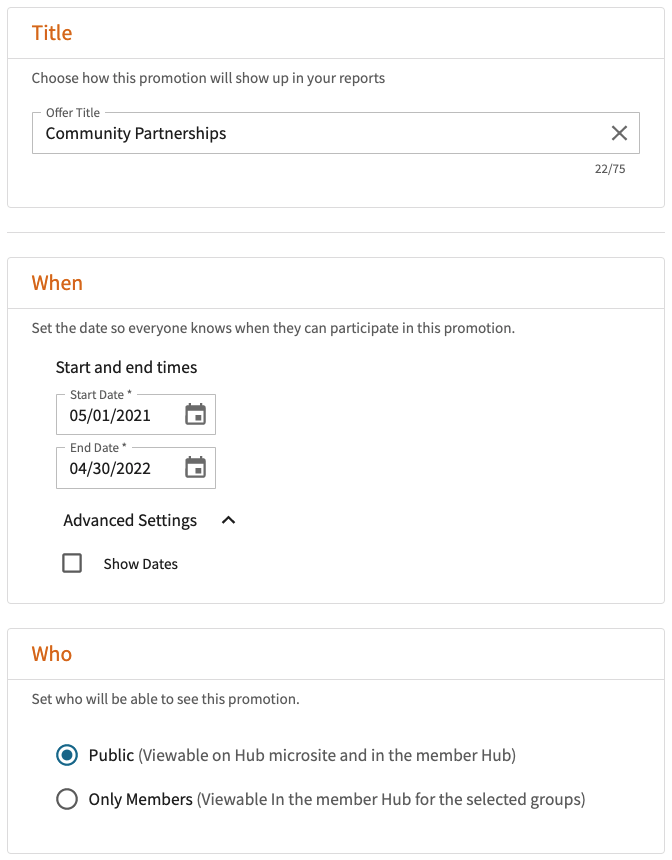Click the Show Dates label text
The image size is (672, 860).
click(x=140, y=564)
